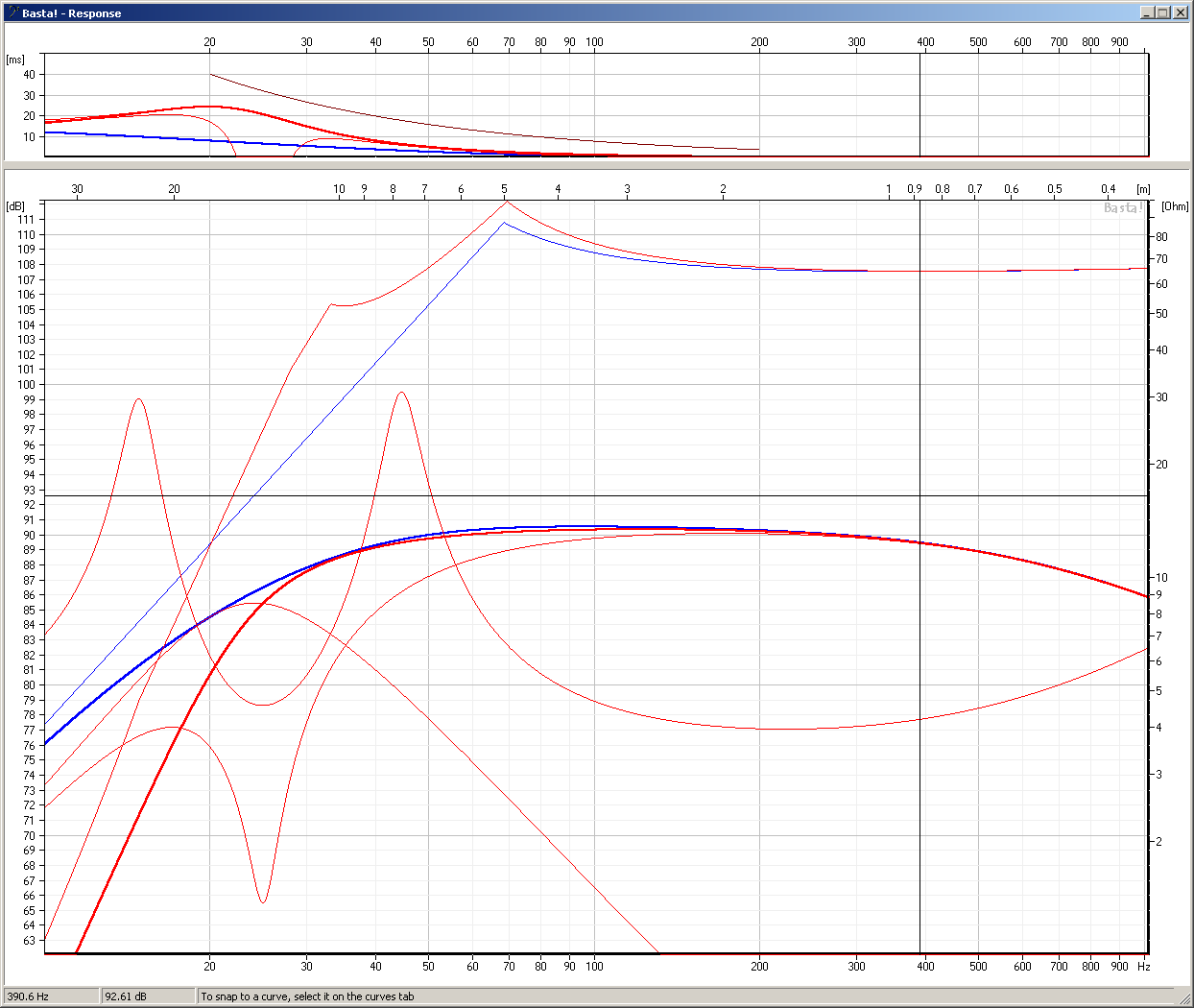Click the [ms] axis label on upper graph

click(x=15, y=60)
